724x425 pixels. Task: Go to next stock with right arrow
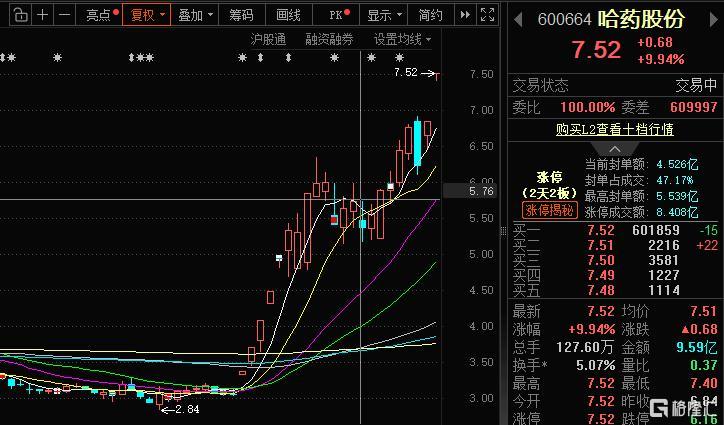(714, 19)
